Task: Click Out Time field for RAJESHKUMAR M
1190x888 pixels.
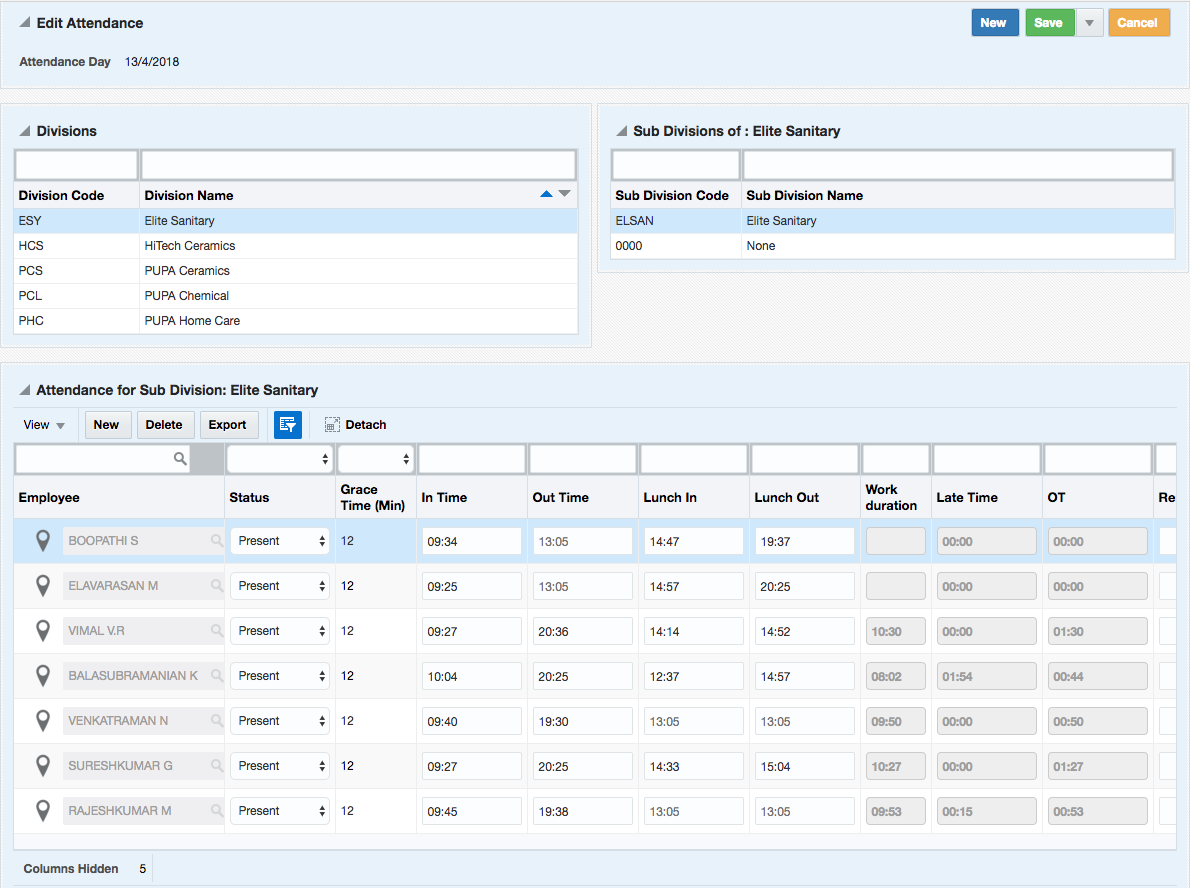Action: [x=583, y=811]
